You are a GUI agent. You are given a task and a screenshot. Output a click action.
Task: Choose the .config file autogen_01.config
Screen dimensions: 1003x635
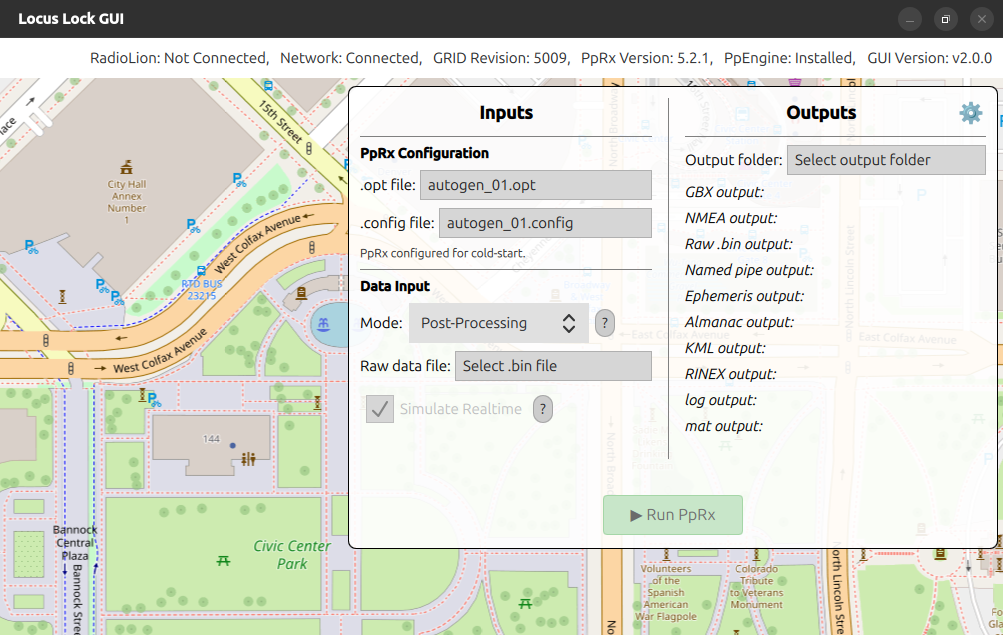pos(545,223)
